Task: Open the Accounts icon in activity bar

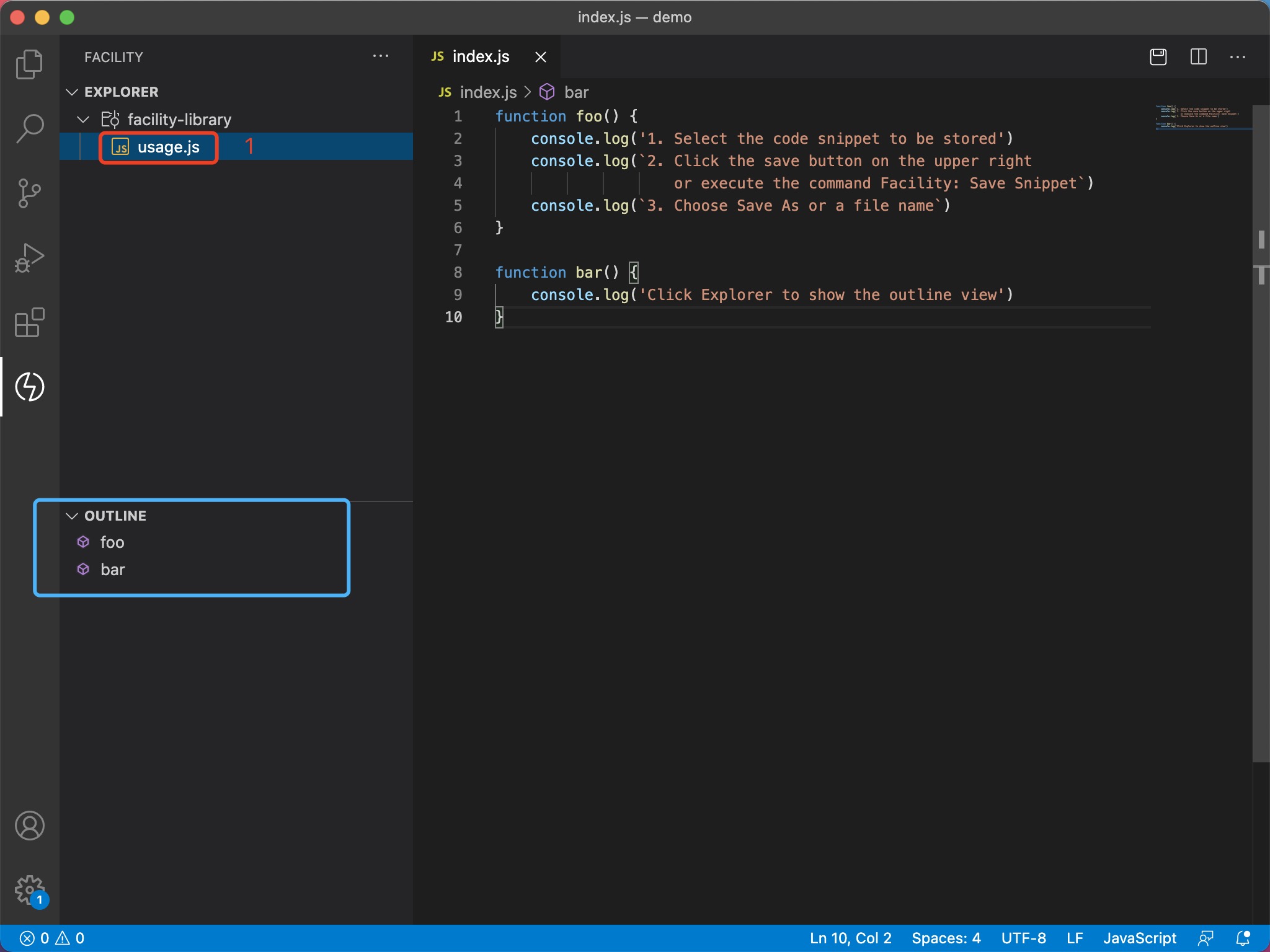Action: [x=29, y=826]
